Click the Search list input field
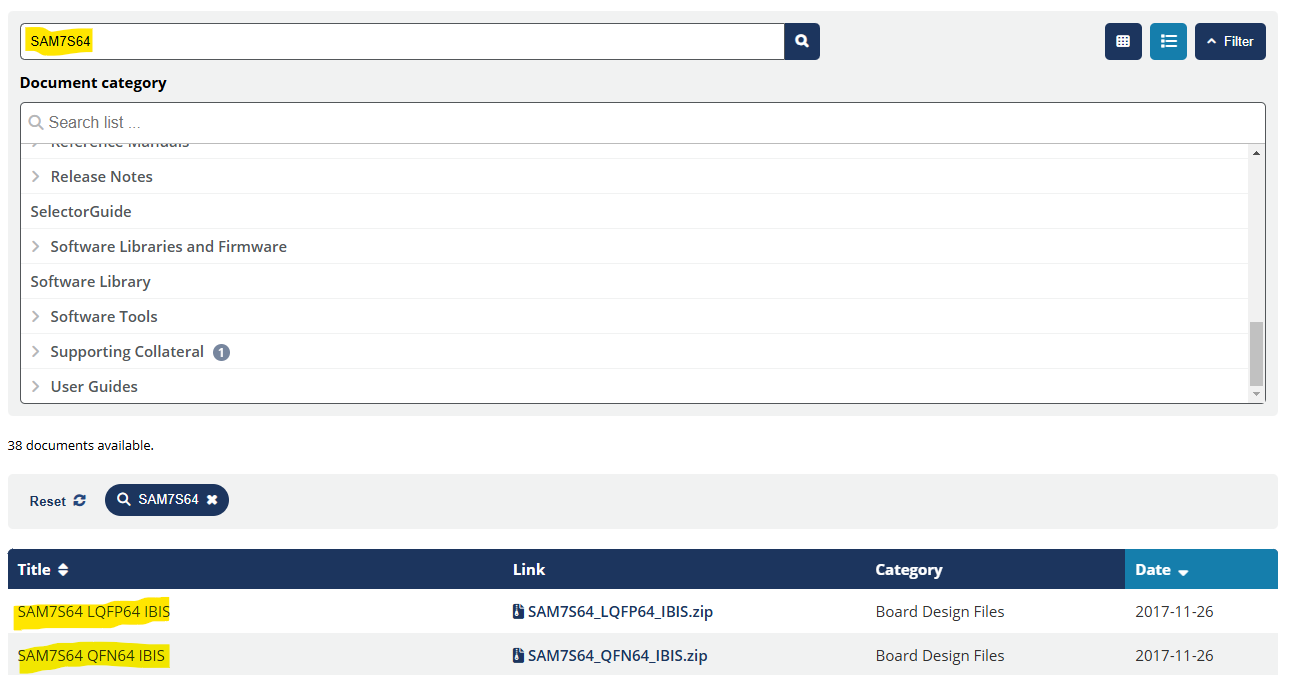 coord(640,123)
